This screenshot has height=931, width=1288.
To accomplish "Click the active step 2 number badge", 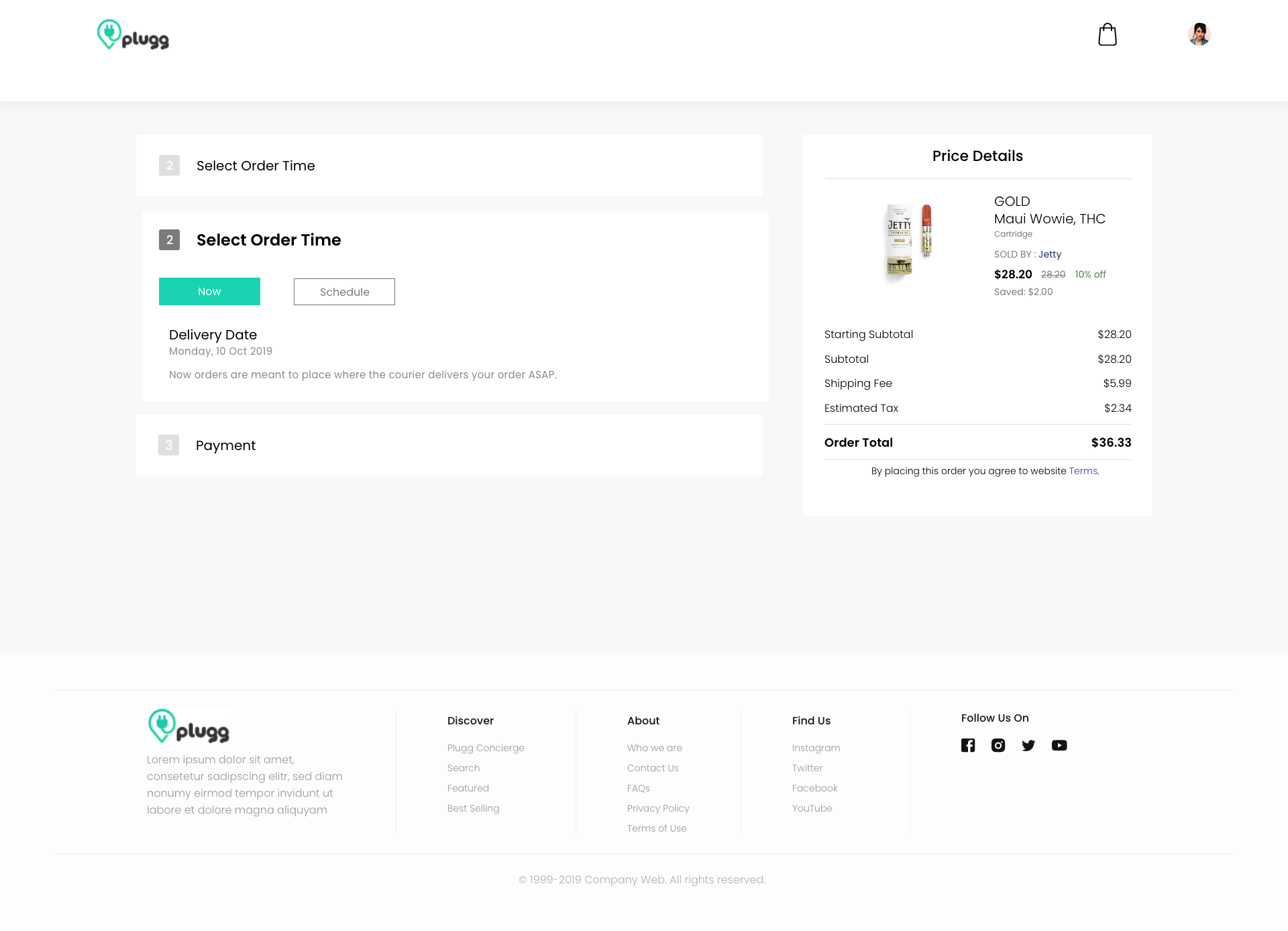I will pyautogui.click(x=169, y=239).
